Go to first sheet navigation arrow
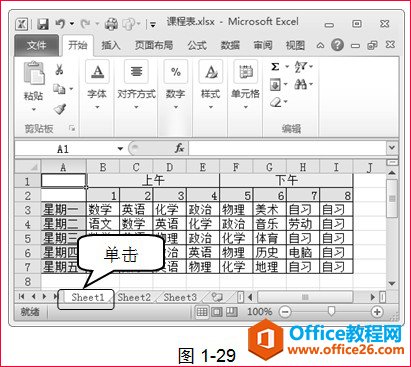 pyautogui.click(x=22, y=296)
